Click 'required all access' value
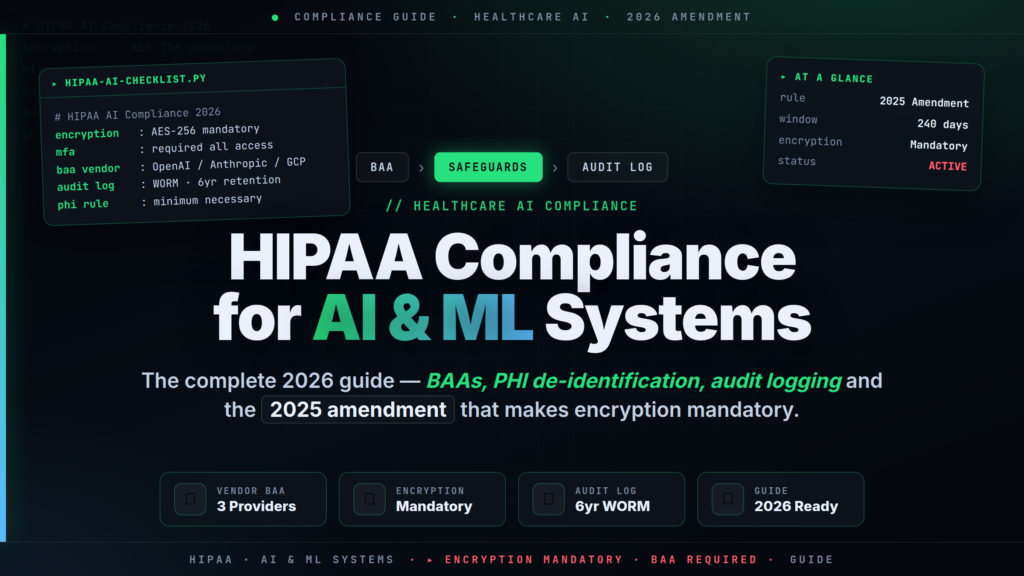Screen dimensions: 1024x576 pyautogui.click(x=212, y=147)
